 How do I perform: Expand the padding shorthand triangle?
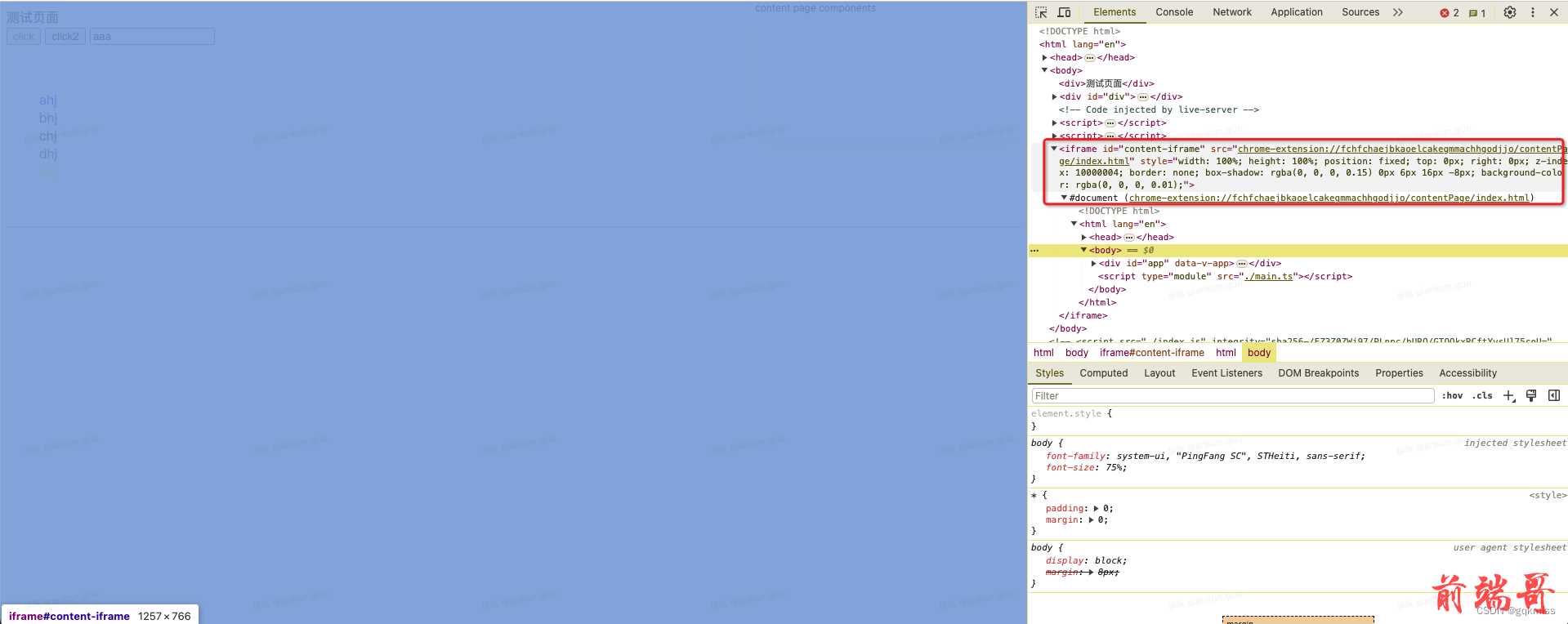(x=1096, y=509)
